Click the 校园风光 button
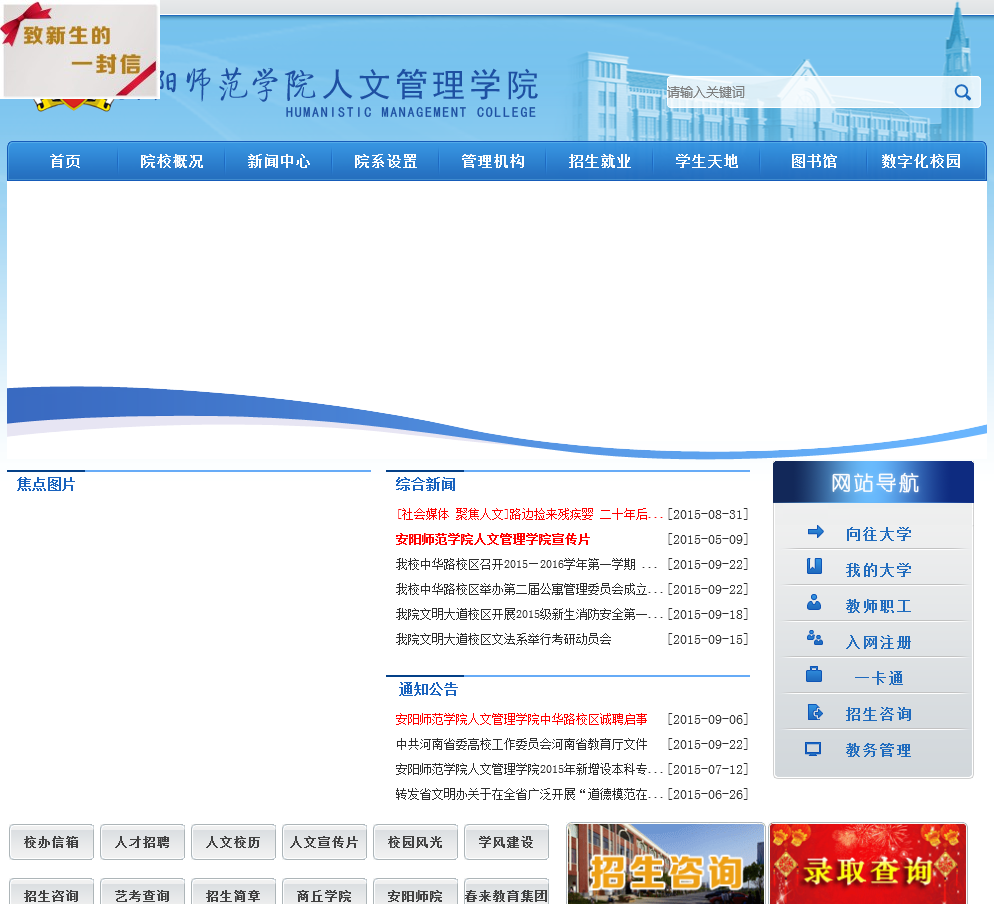The width and height of the screenshot is (994, 904). [415, 842]
